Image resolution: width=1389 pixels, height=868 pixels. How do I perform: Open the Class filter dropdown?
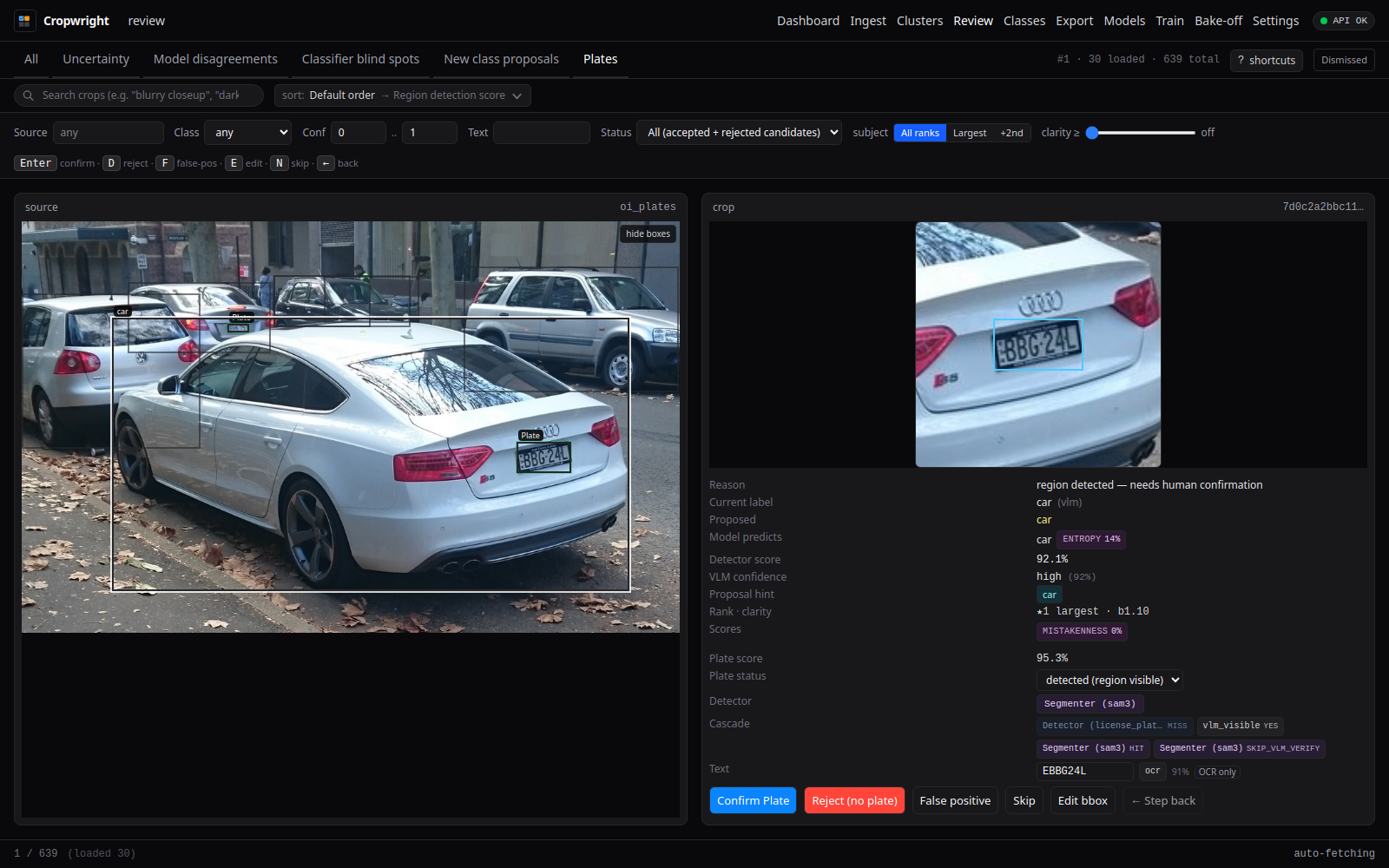247,133
